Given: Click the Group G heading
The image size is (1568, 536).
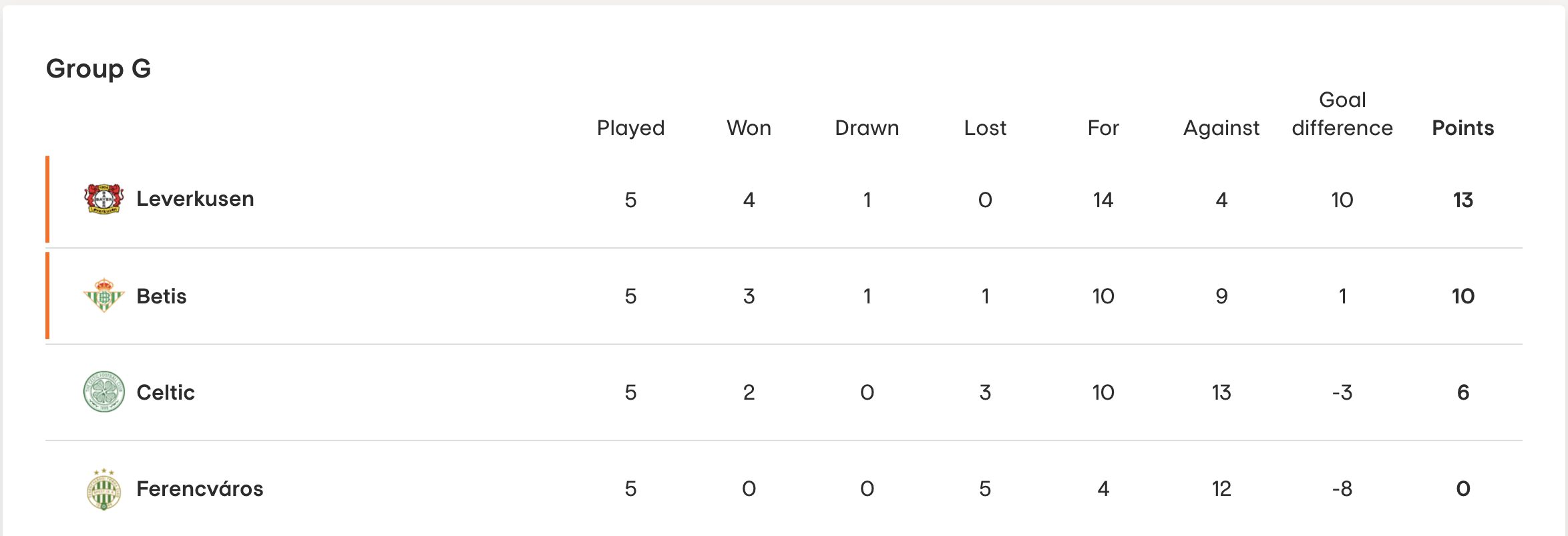Looking at the screenshot, I should coord(98,69).
